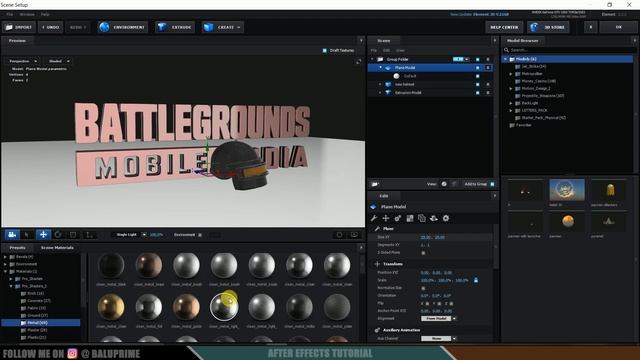Maximize the preview viewport icon
Viewport: 640px width, 360px height.
[x=358, y=61]
